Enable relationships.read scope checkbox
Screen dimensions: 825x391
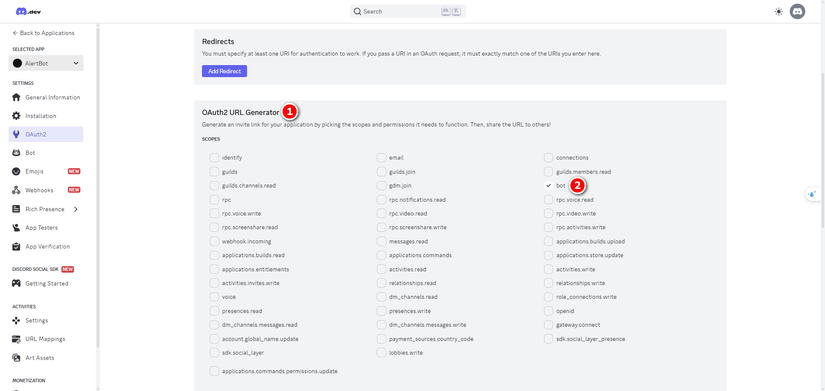point(381,283)
